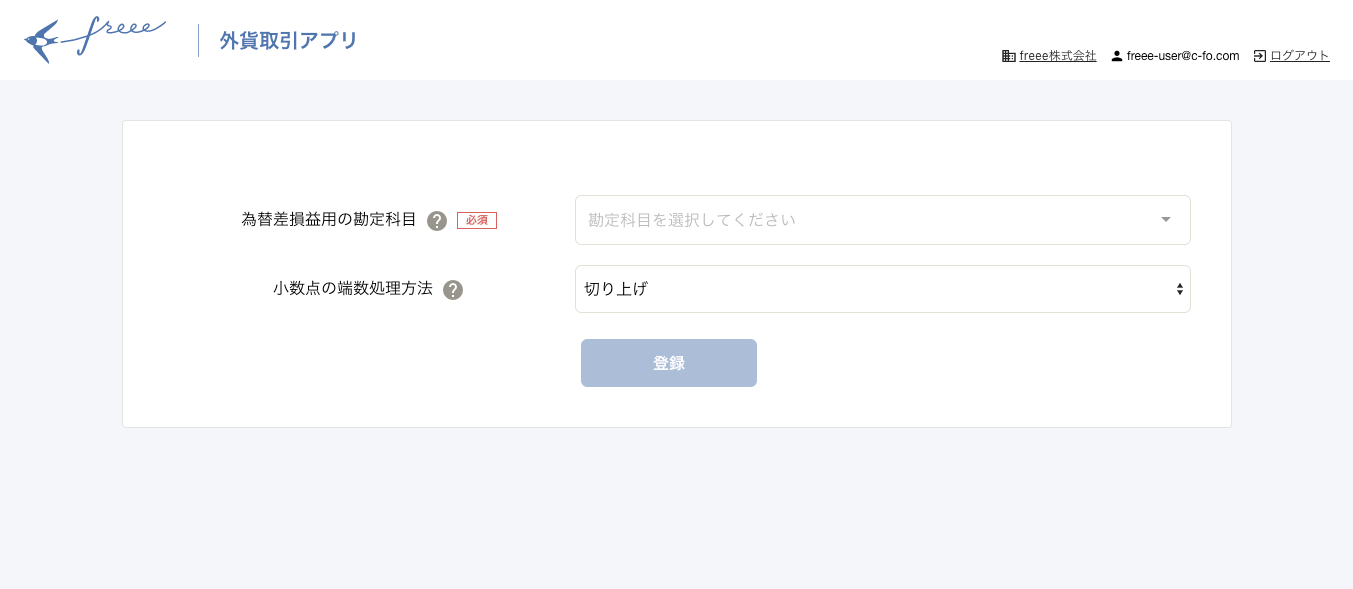This screenshot has width=1353, height=589.
Task: Click the 外貨取引アプリ app title
Action: pyautogui.click(x=289, y=41)
